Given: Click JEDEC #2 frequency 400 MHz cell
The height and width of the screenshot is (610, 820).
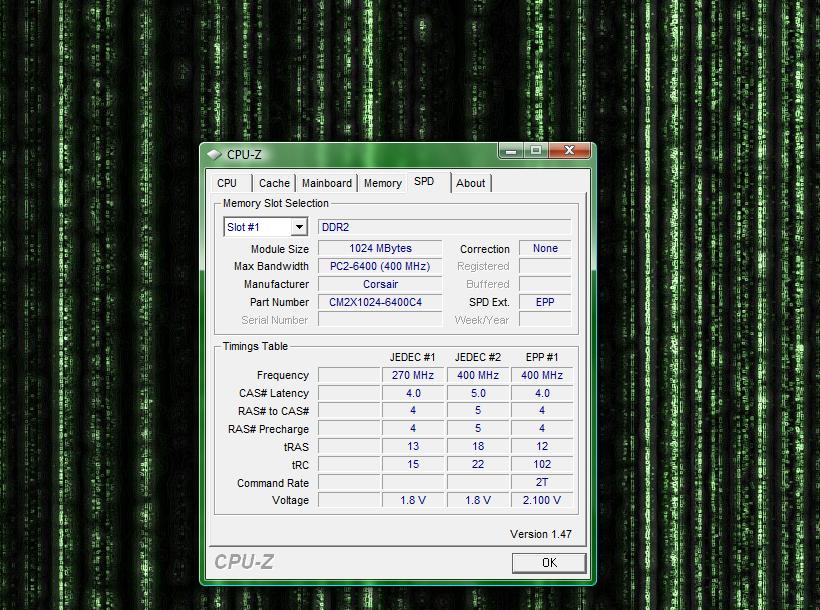Looking at the screenshot, I should coord(477,375).
